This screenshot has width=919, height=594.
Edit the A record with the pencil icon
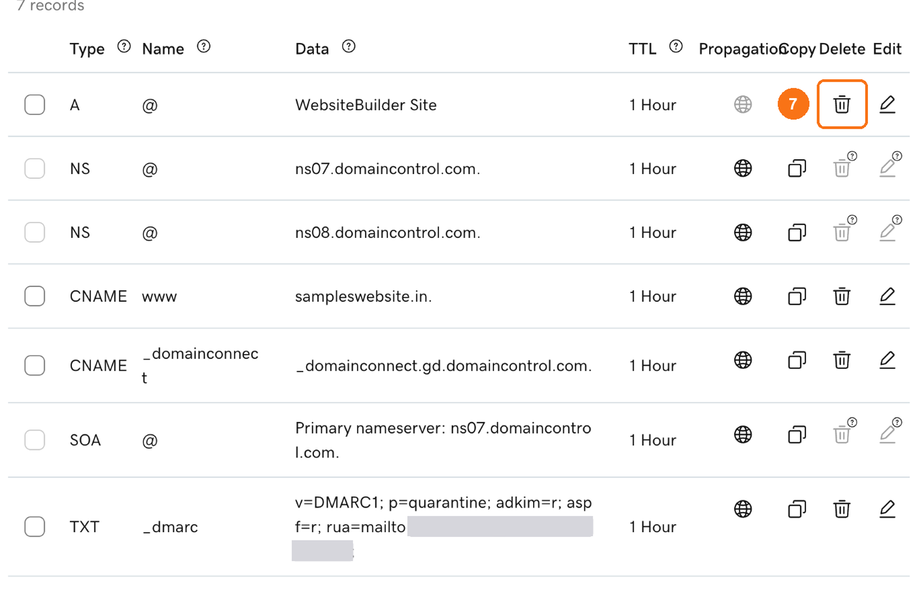[887, 104]
